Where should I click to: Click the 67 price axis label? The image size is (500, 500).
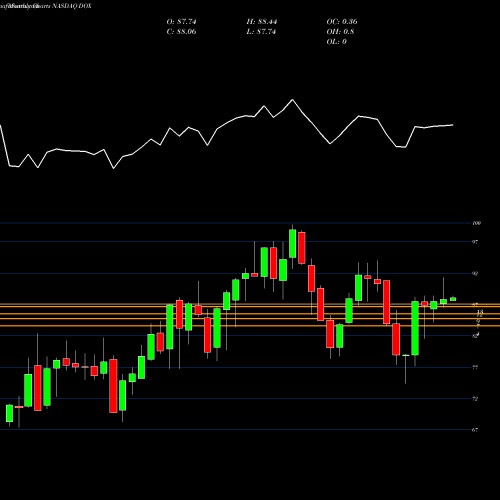pos(475,430)
